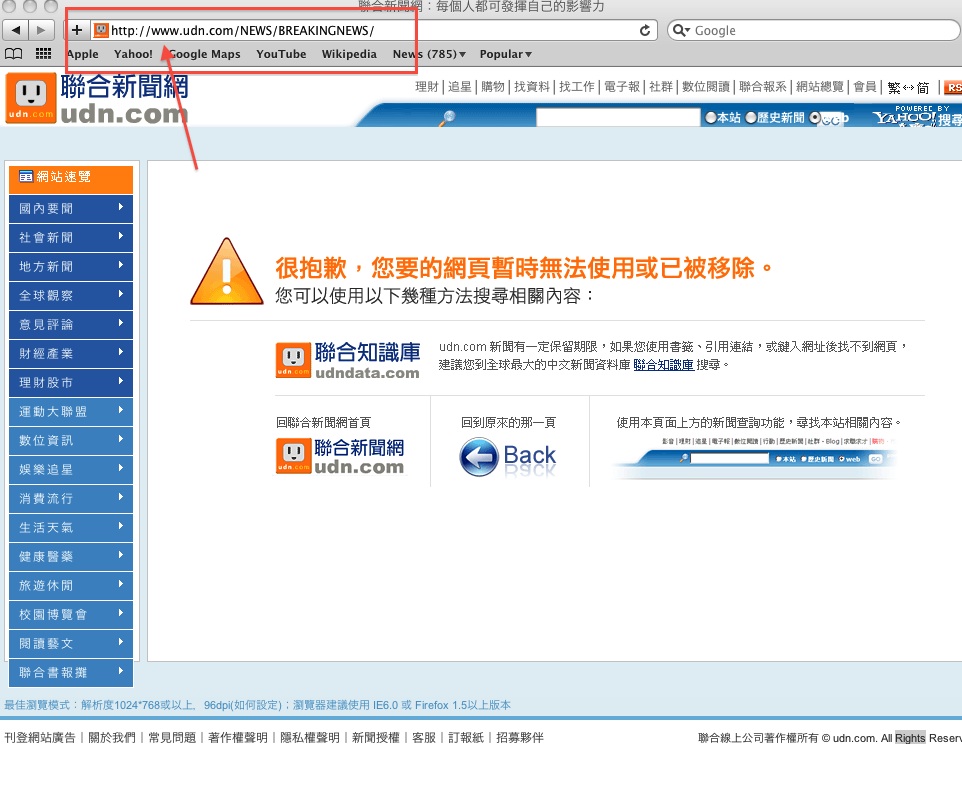Screen dimensions: 962x789
Task: Add bookmark with the plus button
Action: point(77,30)
